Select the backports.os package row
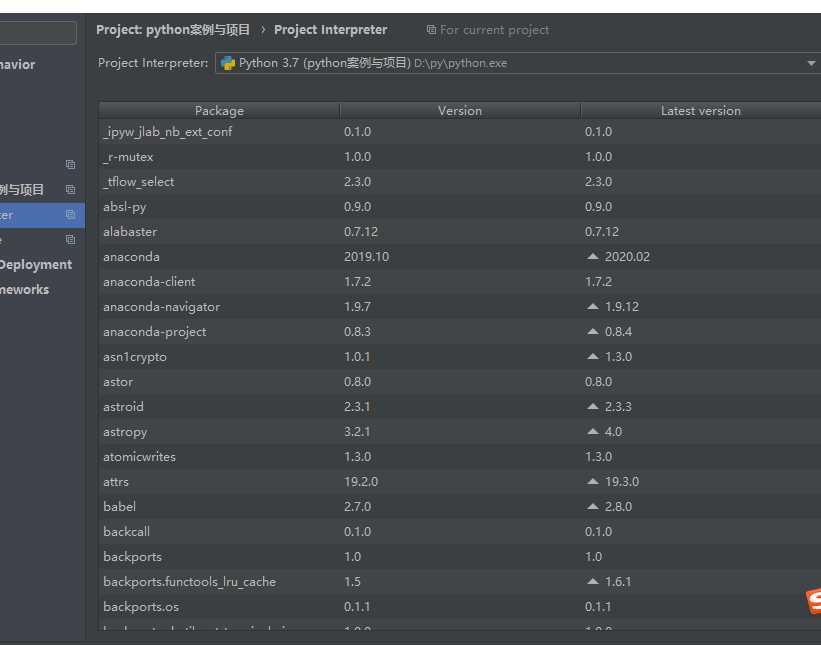 (x=460, y=607)
